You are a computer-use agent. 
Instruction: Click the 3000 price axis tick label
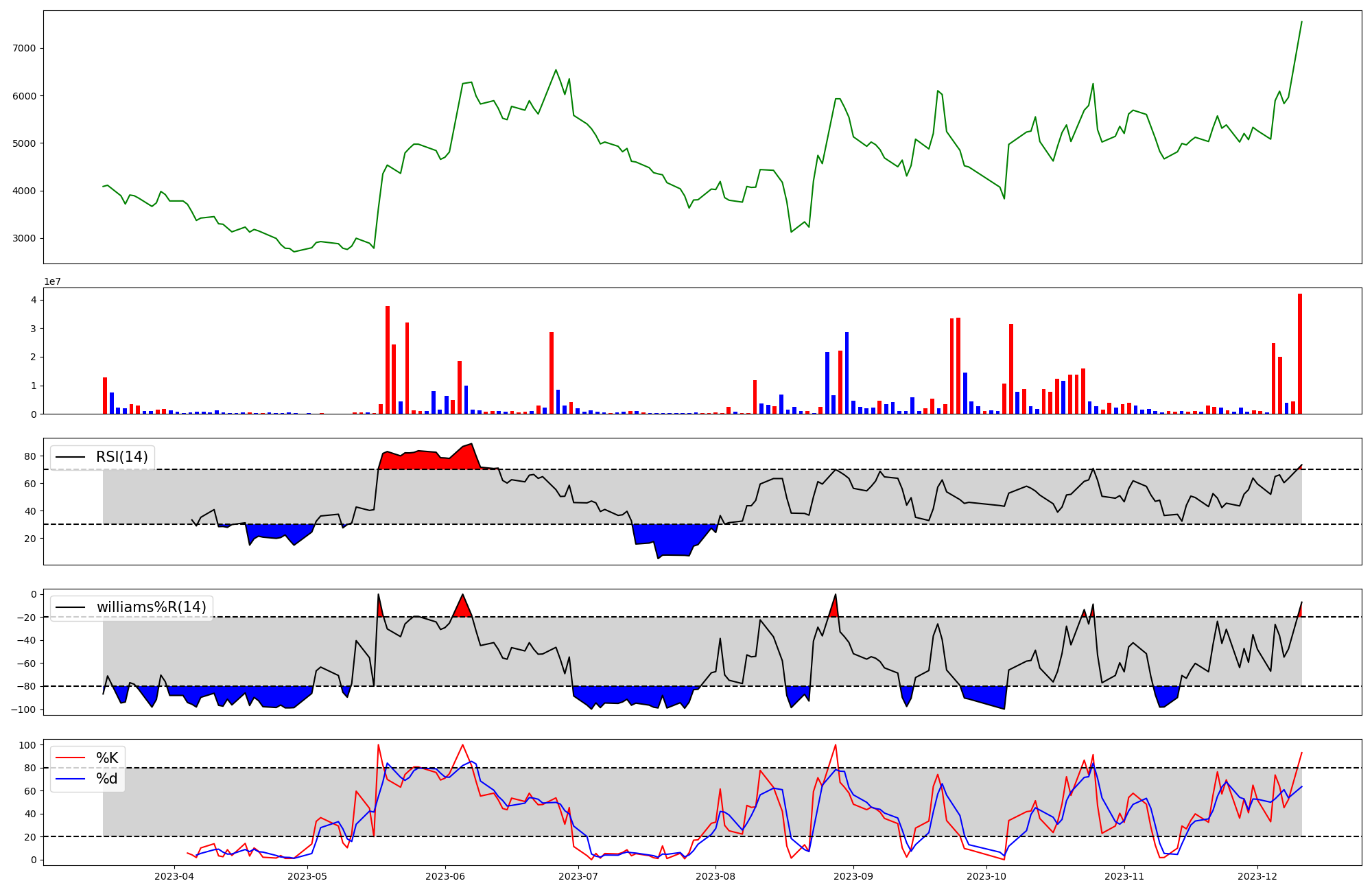24,239
